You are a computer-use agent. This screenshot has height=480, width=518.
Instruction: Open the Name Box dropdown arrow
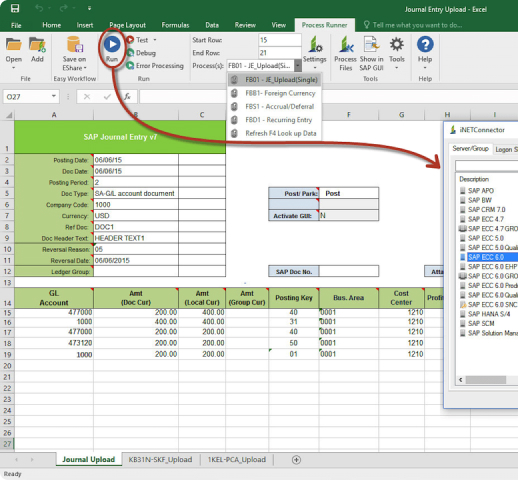coord(54,97)
